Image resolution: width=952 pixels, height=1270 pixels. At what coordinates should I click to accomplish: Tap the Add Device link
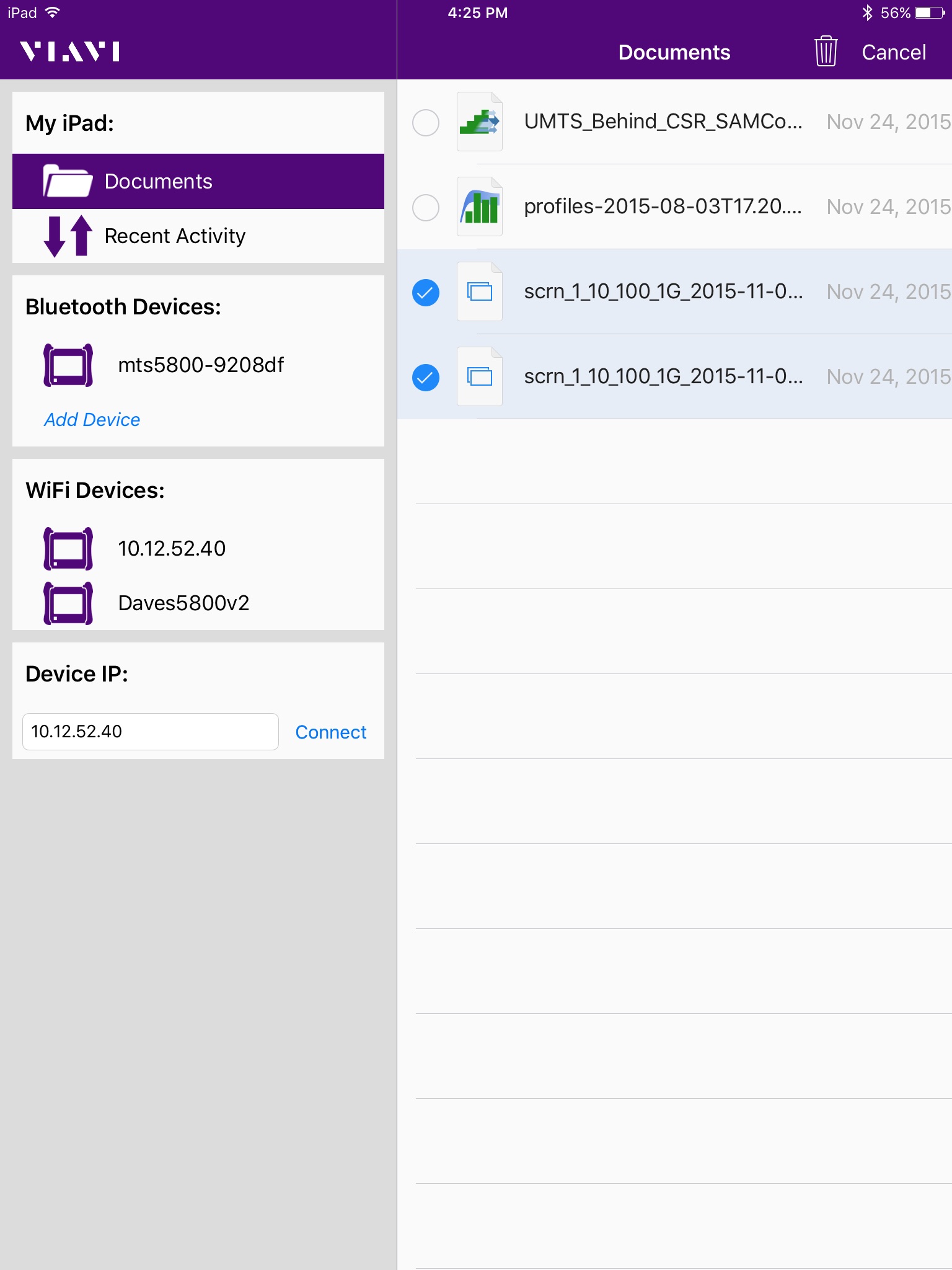92,420
